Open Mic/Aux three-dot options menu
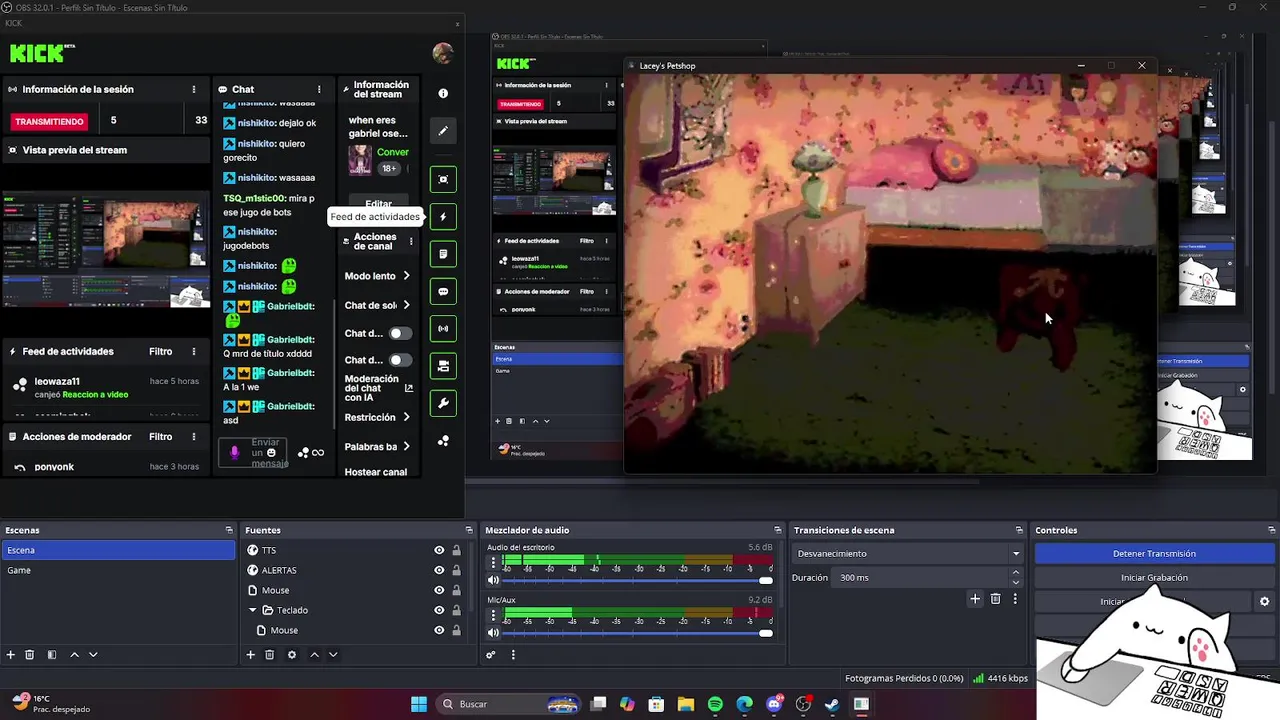 click(493, 615)
